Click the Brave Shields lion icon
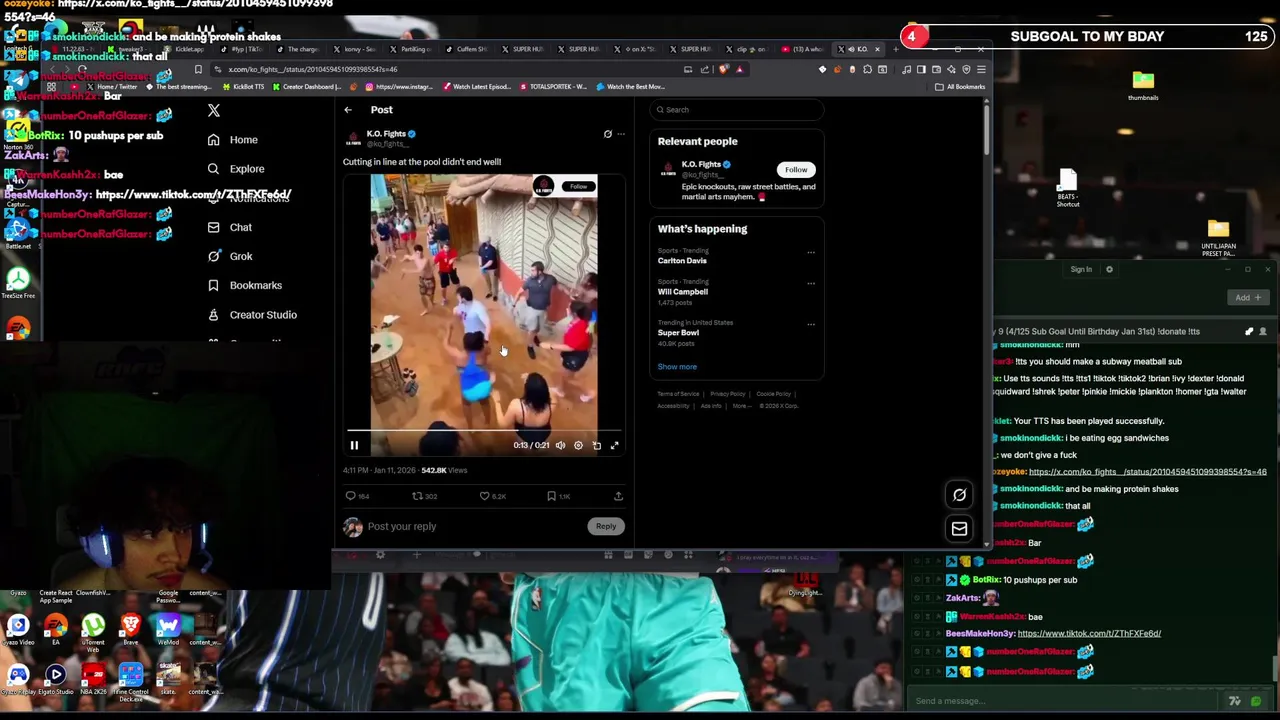The height and width of the screenshot is (720, 1280). [724, 69]
